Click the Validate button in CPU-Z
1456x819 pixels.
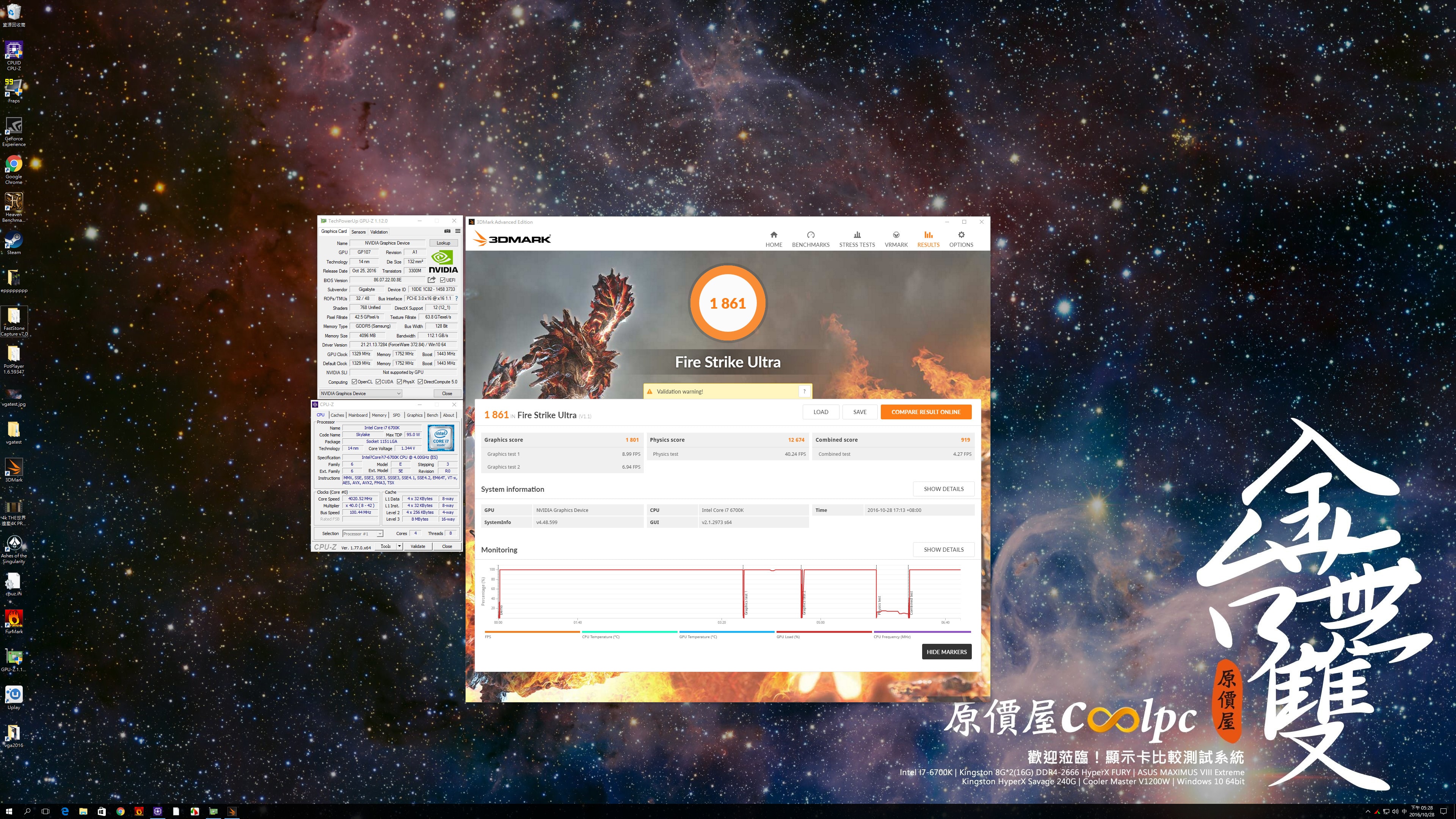(418, 546)
